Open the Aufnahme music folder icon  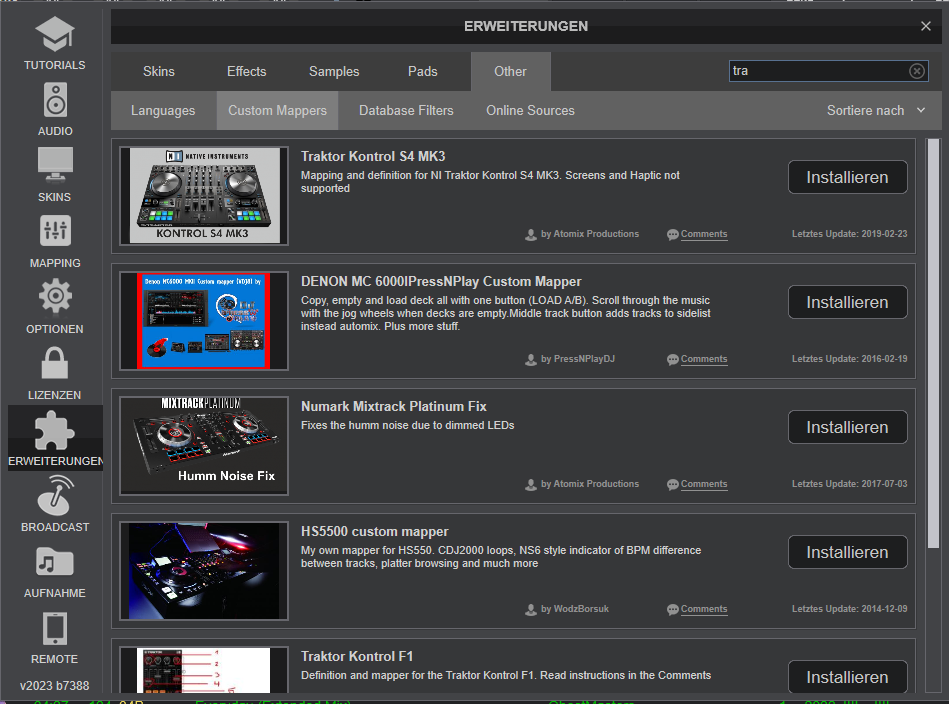[x=54, y=561]
